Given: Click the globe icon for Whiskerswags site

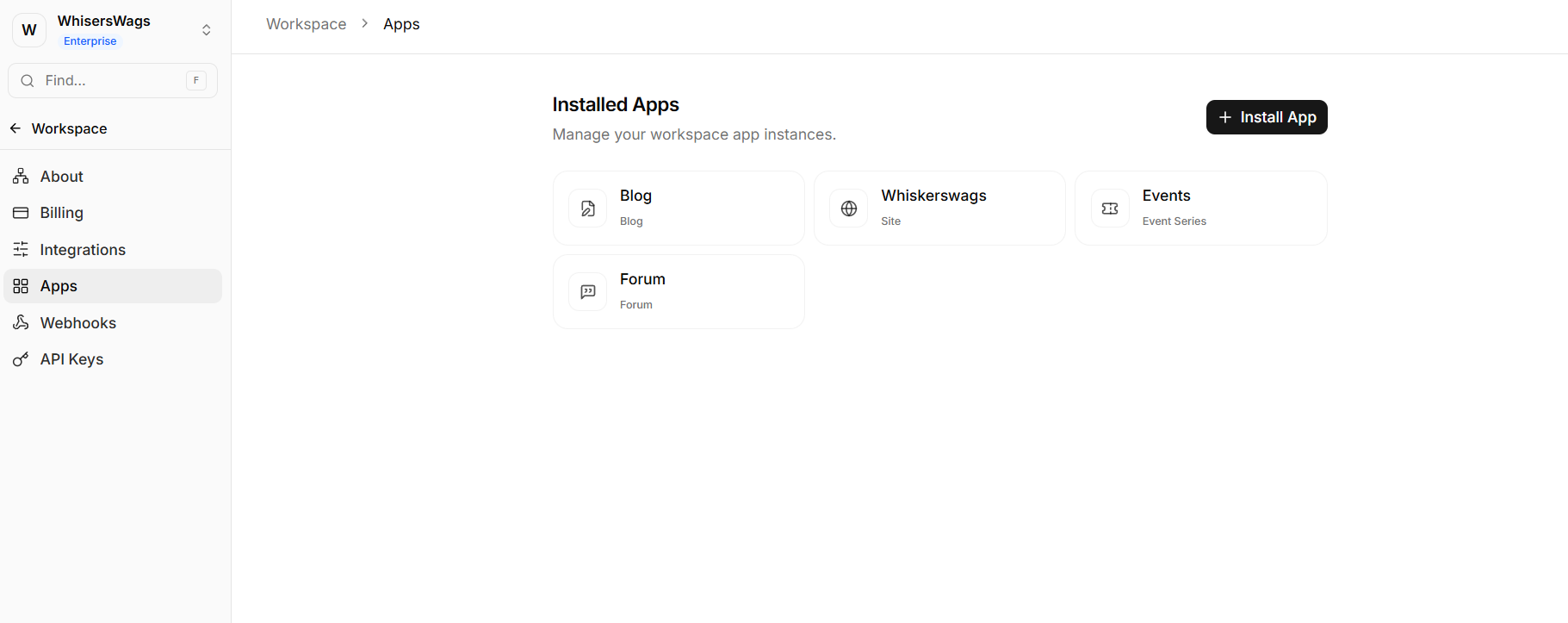Looking at the screenshot, I should click(848, 209).
